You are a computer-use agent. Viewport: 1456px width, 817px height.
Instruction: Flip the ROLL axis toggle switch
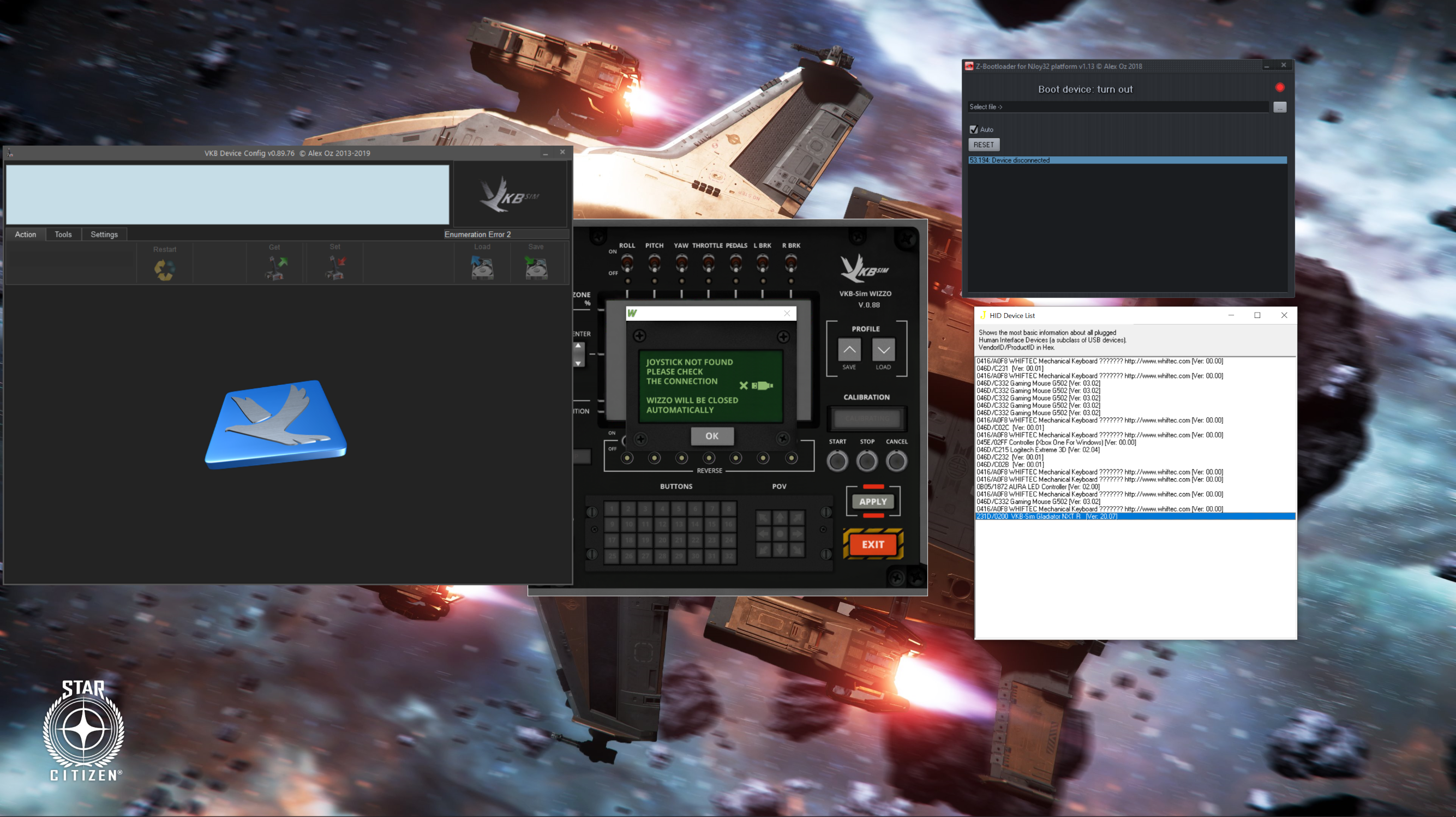point(627,263)
